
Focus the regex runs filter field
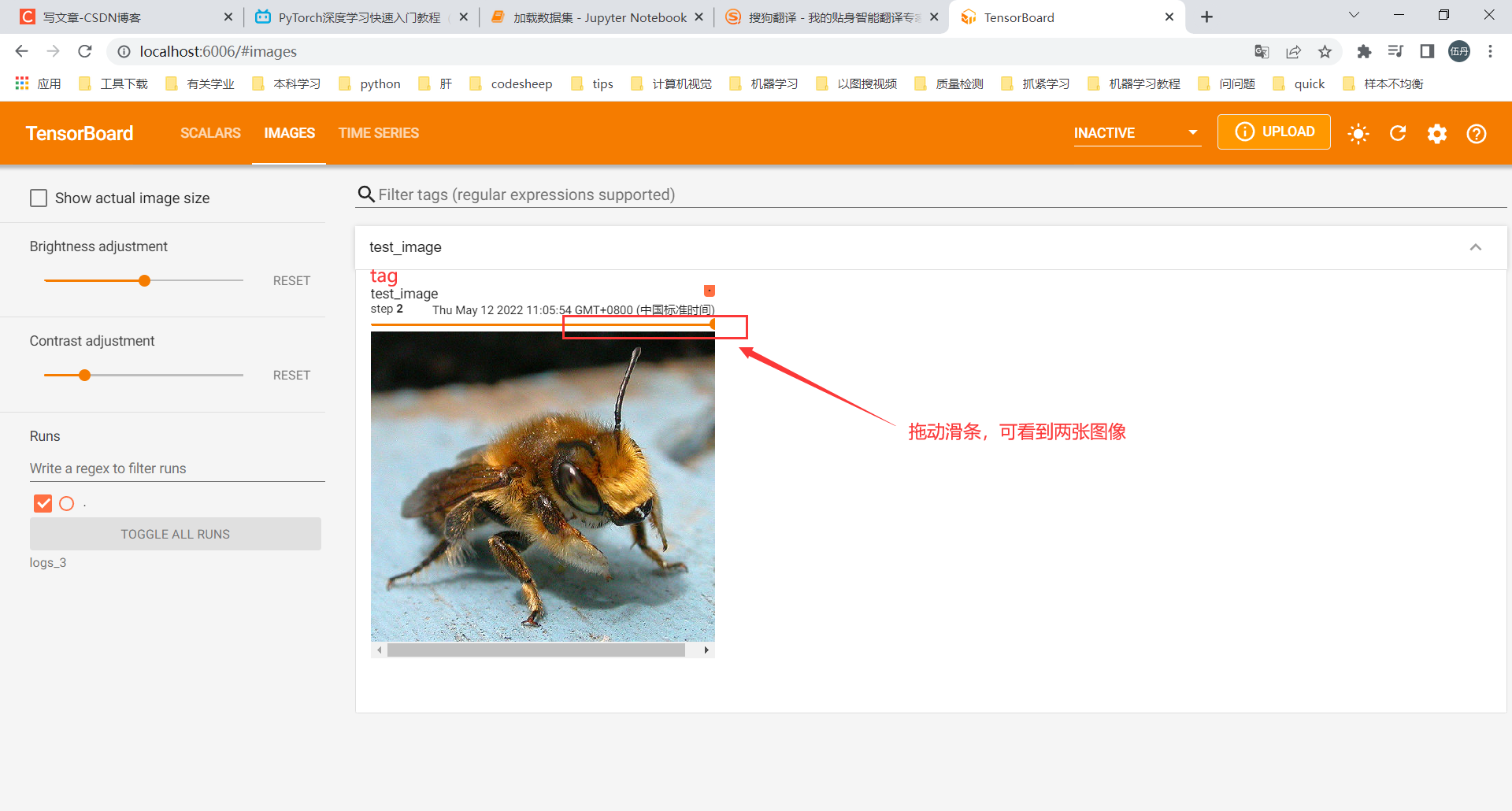pos(177,468)
